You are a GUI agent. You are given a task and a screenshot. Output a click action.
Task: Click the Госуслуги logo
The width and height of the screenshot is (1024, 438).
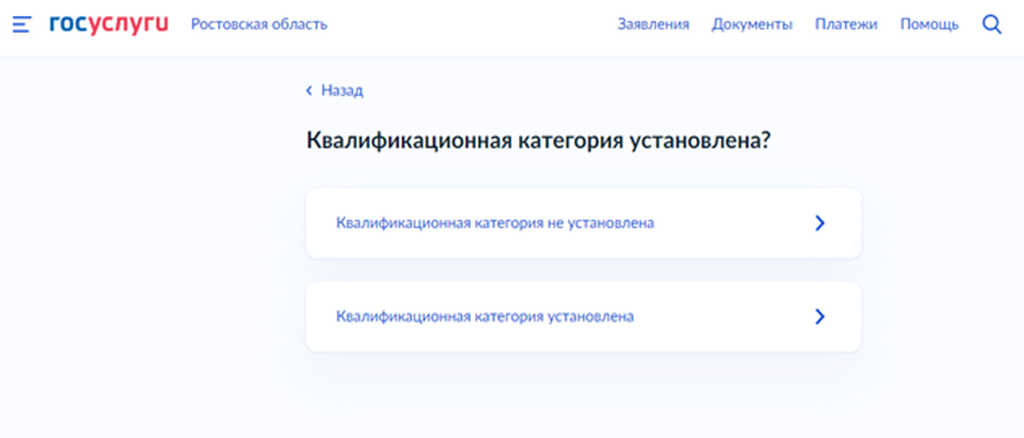tap(108, 24)
